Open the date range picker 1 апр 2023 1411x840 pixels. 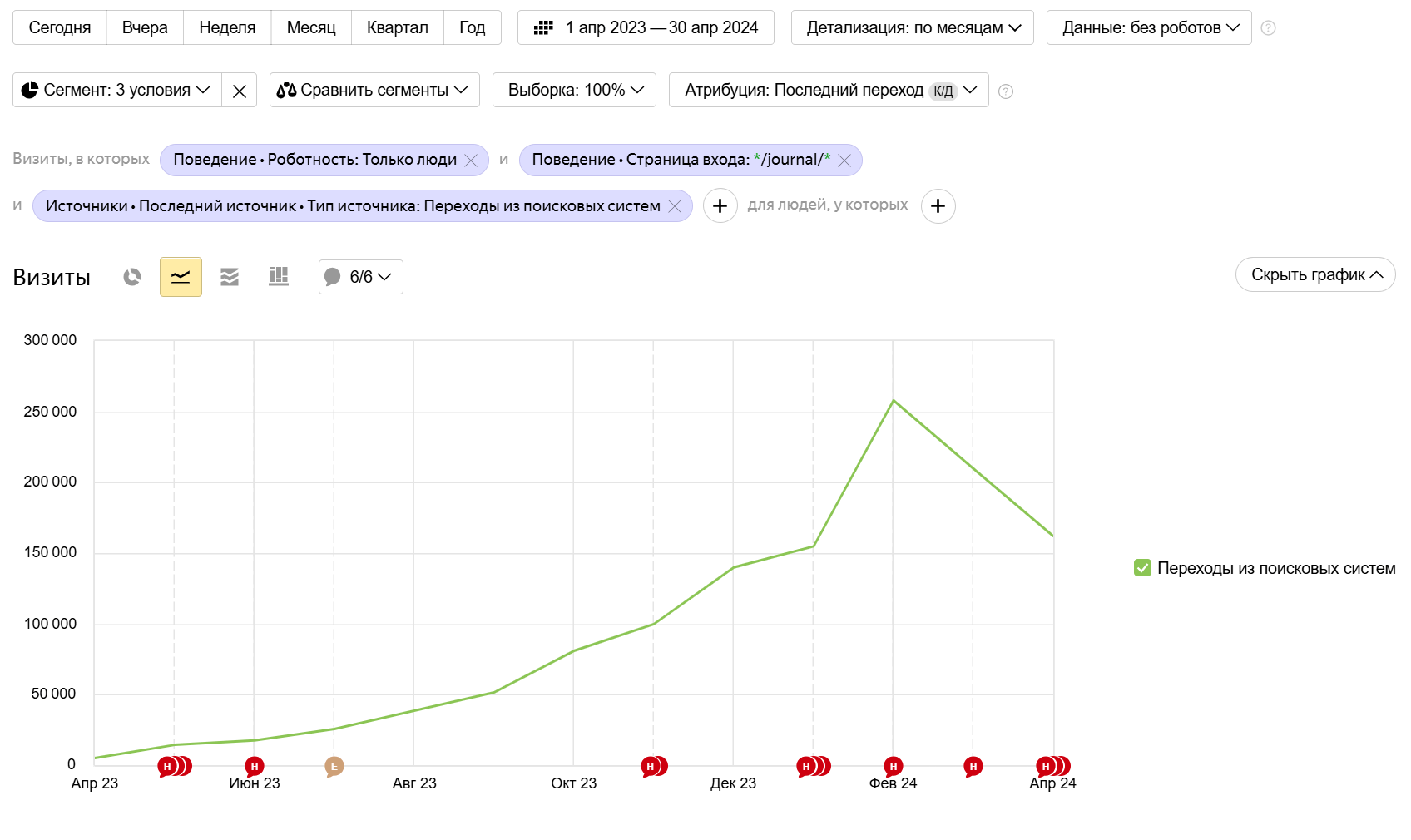click(646, 27)
